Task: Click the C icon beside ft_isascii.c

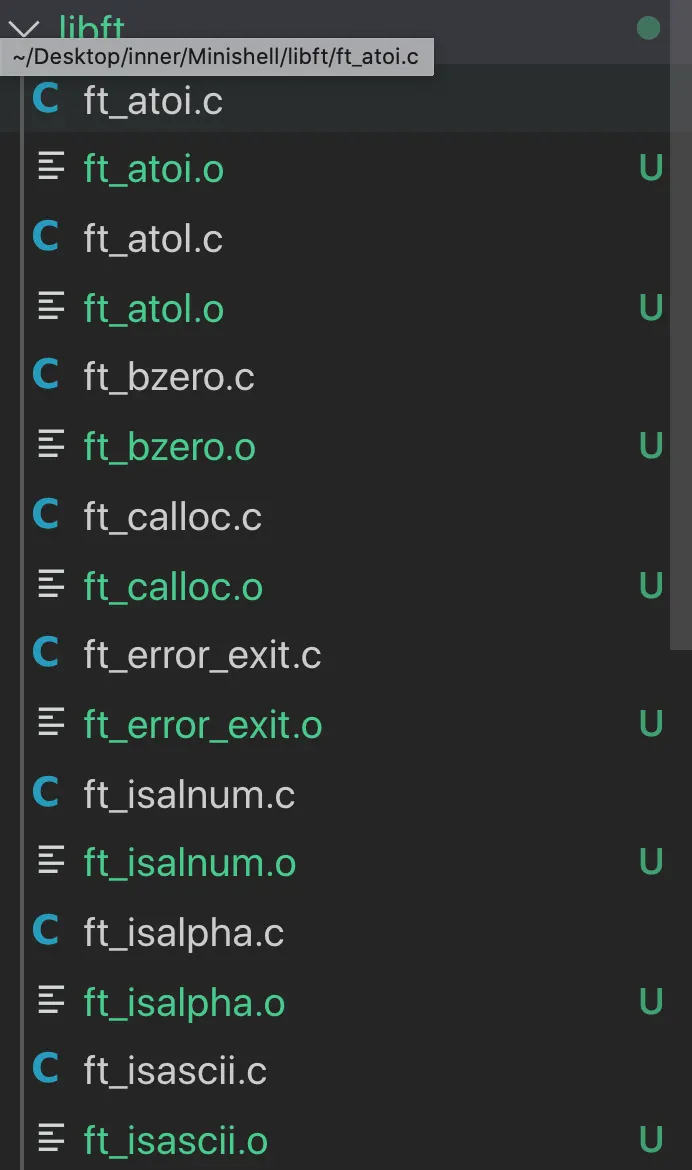Action: pos(46,1070)
